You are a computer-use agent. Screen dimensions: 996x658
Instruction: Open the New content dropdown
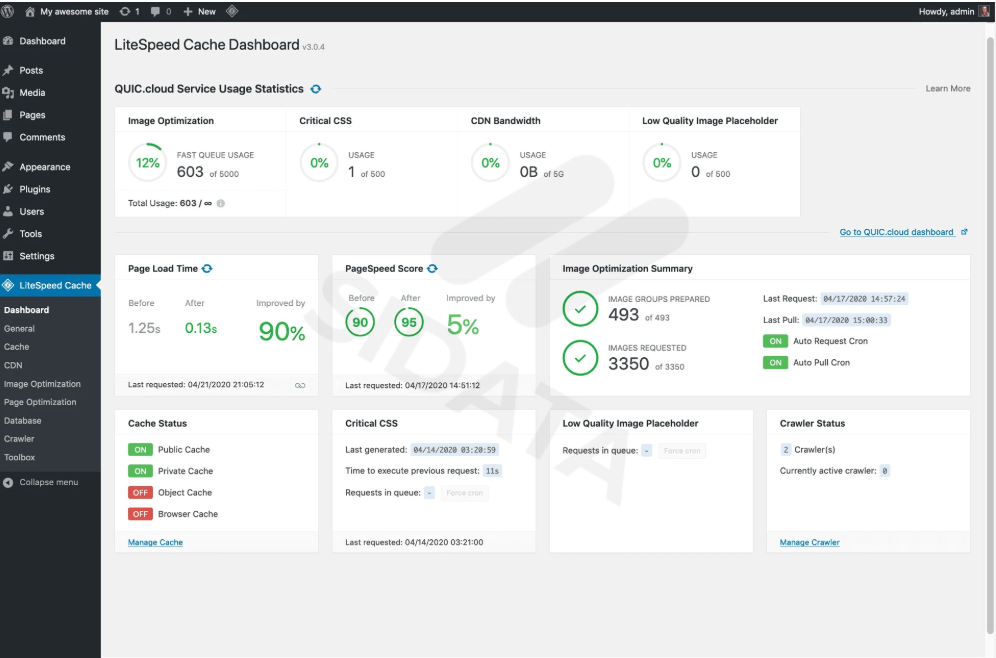pos(199,11)
